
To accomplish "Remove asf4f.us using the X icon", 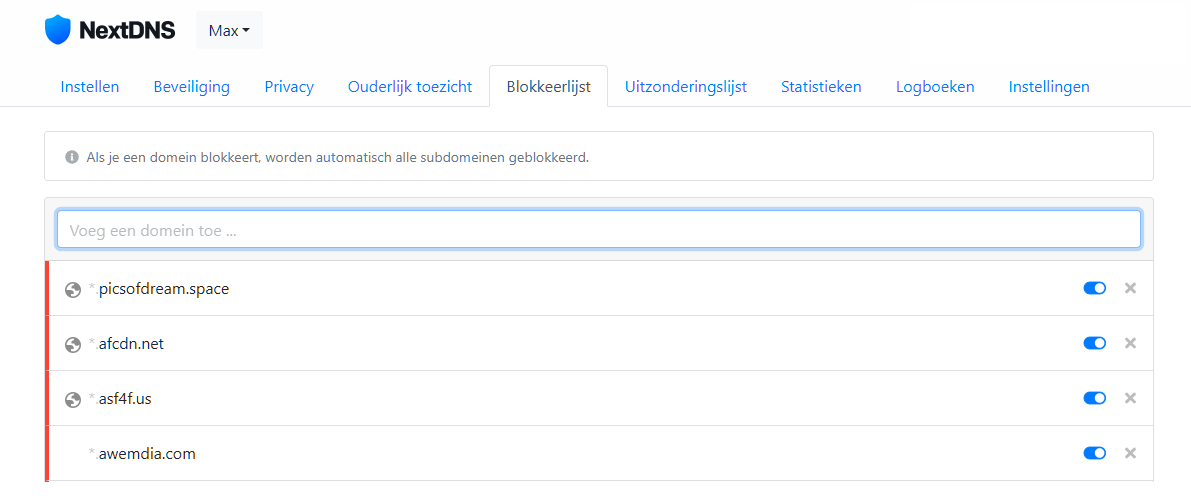I will click(x=1130, y=398).
